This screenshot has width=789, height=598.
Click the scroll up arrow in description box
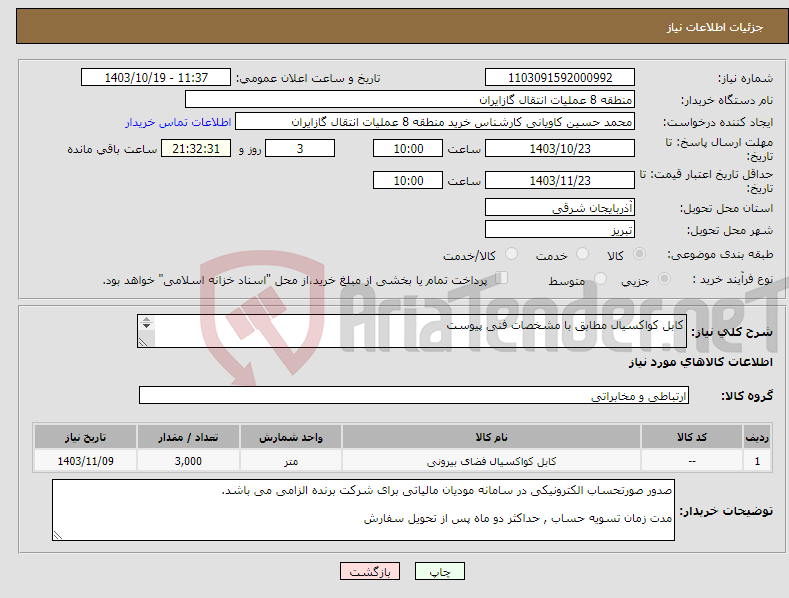click(146, 319)
